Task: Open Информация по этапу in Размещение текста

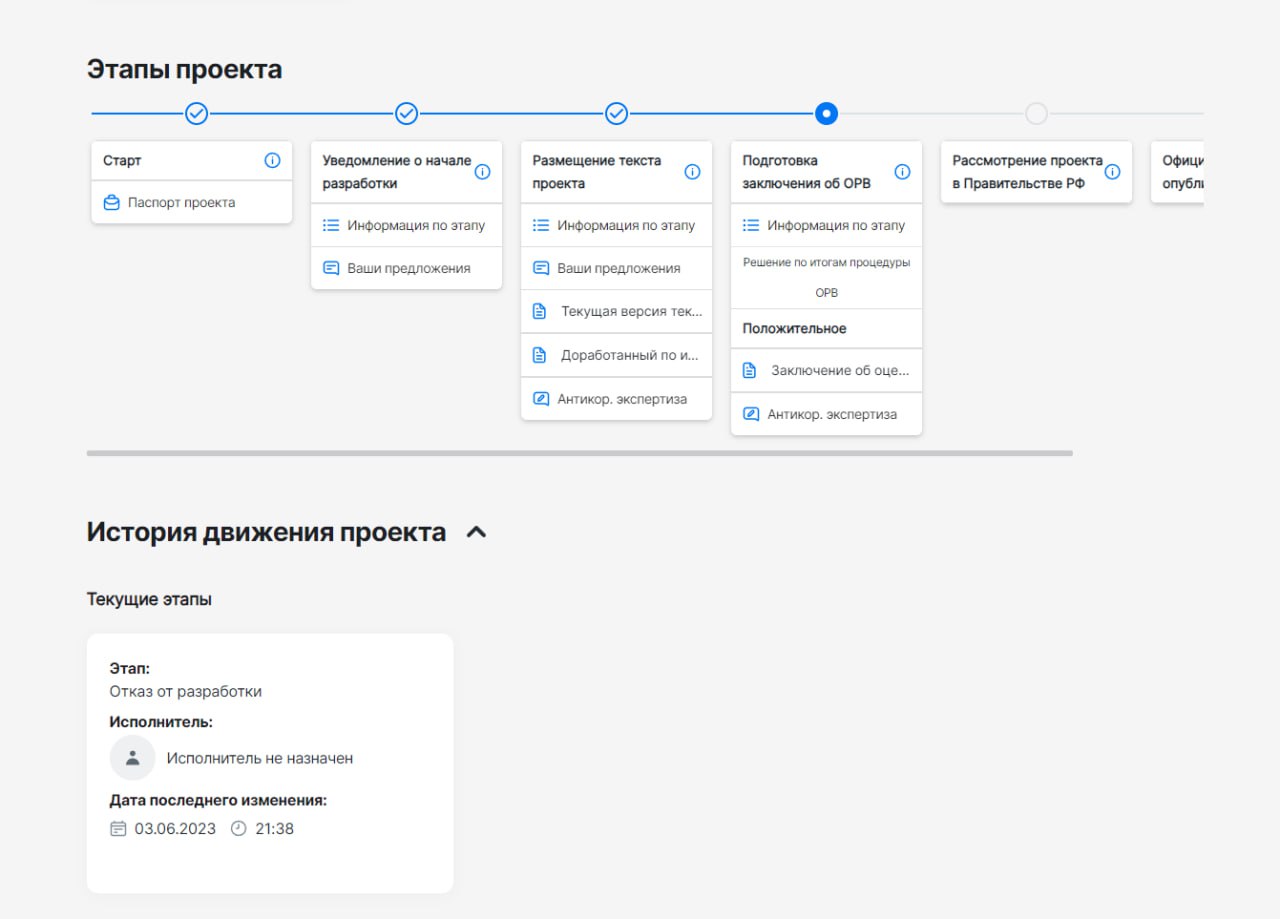Action: (625, 225)
